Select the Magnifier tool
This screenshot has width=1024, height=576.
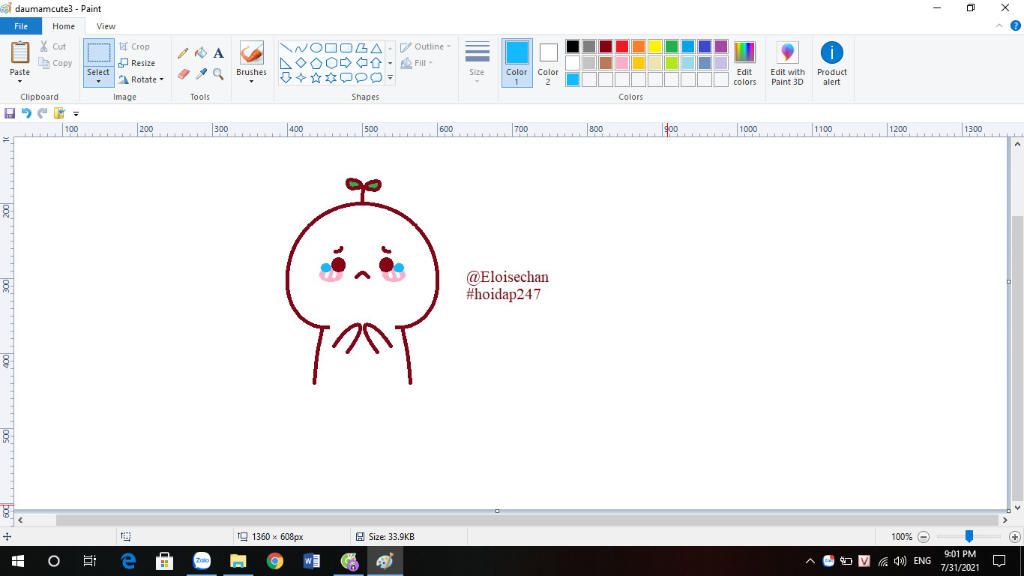(218, 74)
